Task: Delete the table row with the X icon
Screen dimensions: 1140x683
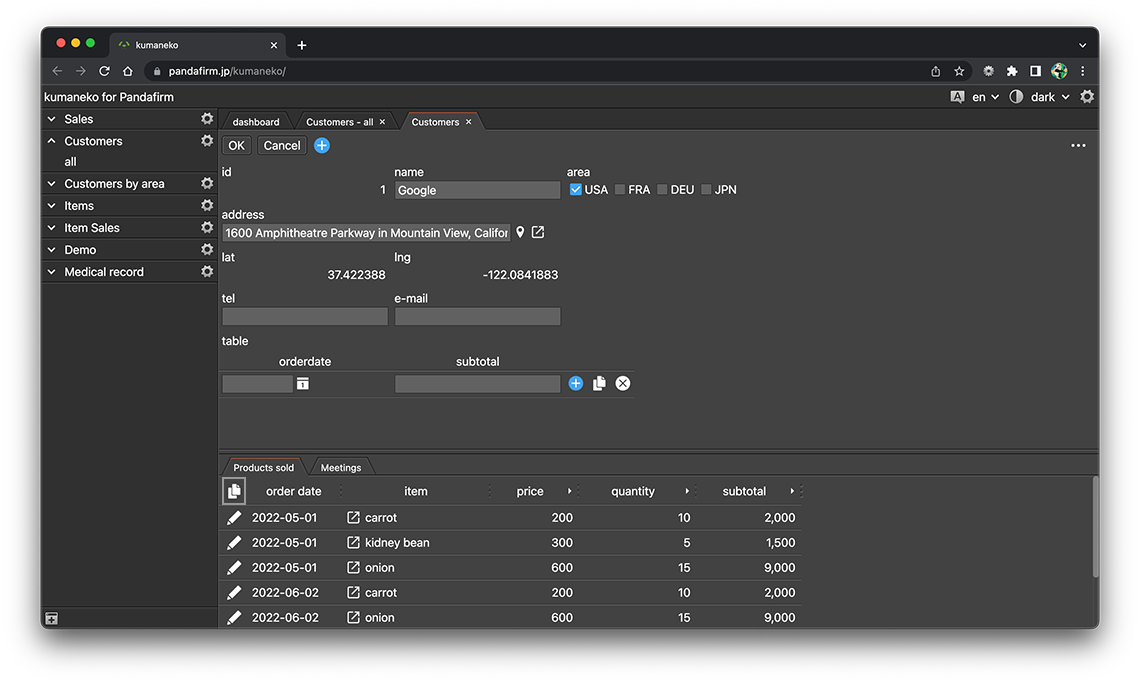Action: [623, 384]
